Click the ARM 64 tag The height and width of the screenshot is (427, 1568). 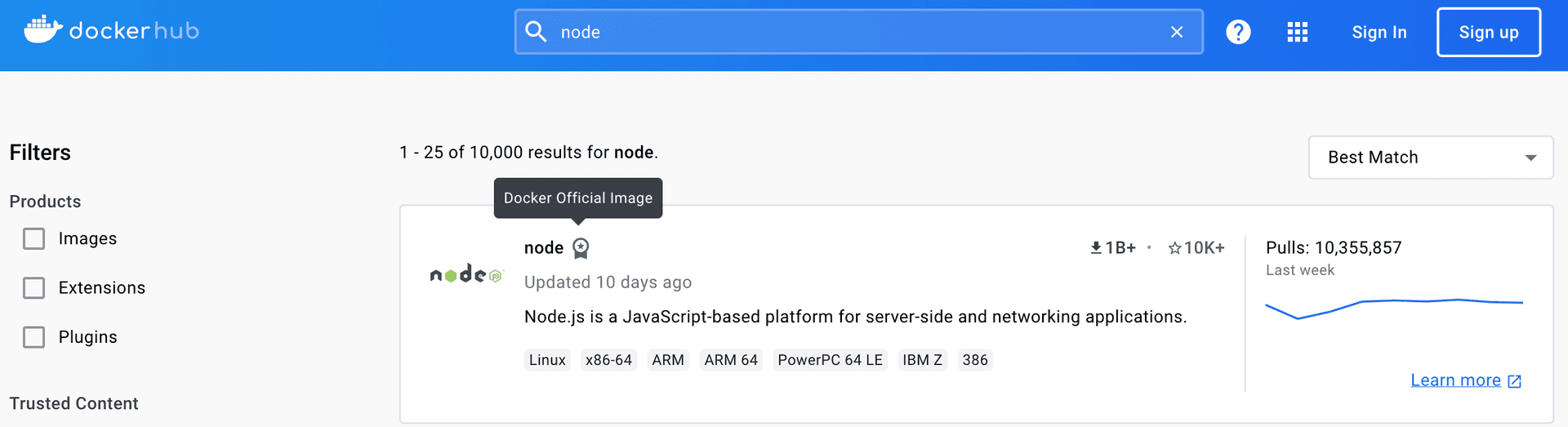tap(731, 360)
